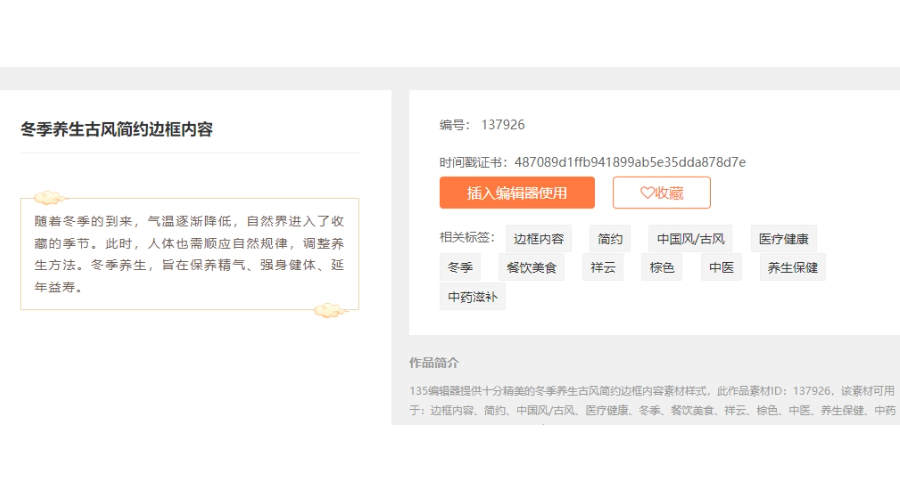Open the 祥云 tag
900x500 pixels.
point(603,268)
